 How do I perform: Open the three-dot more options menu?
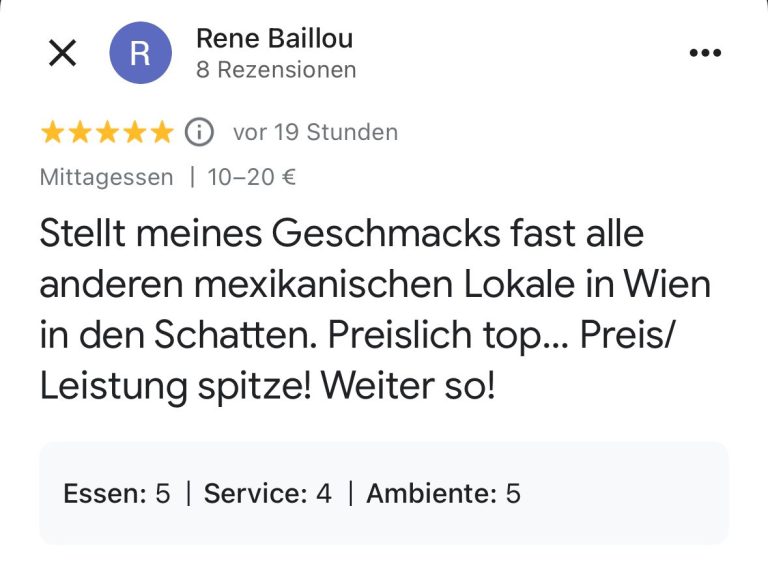[x=705, y=54]
